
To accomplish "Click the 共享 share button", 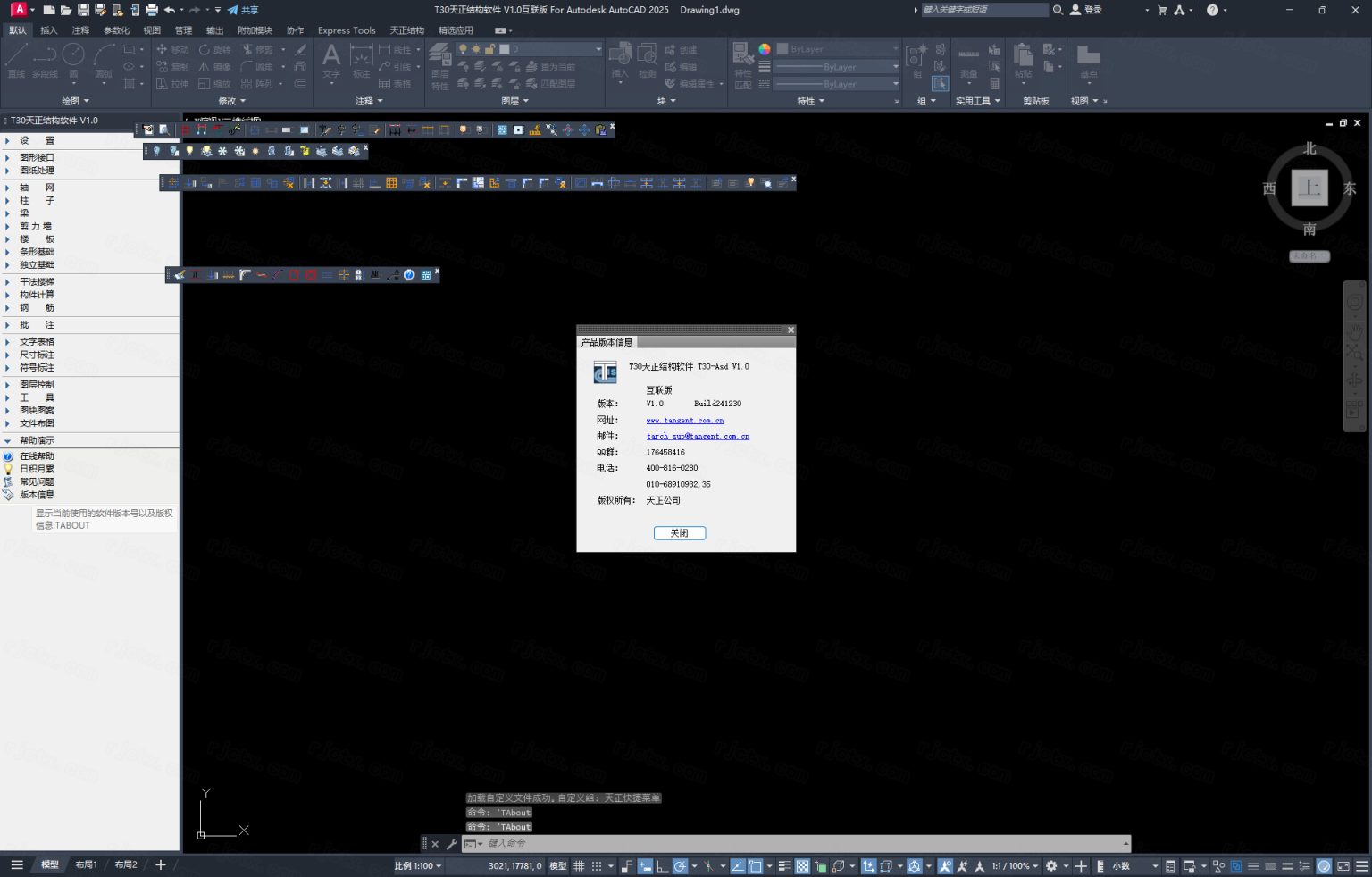I will click(x=243, y=10).
